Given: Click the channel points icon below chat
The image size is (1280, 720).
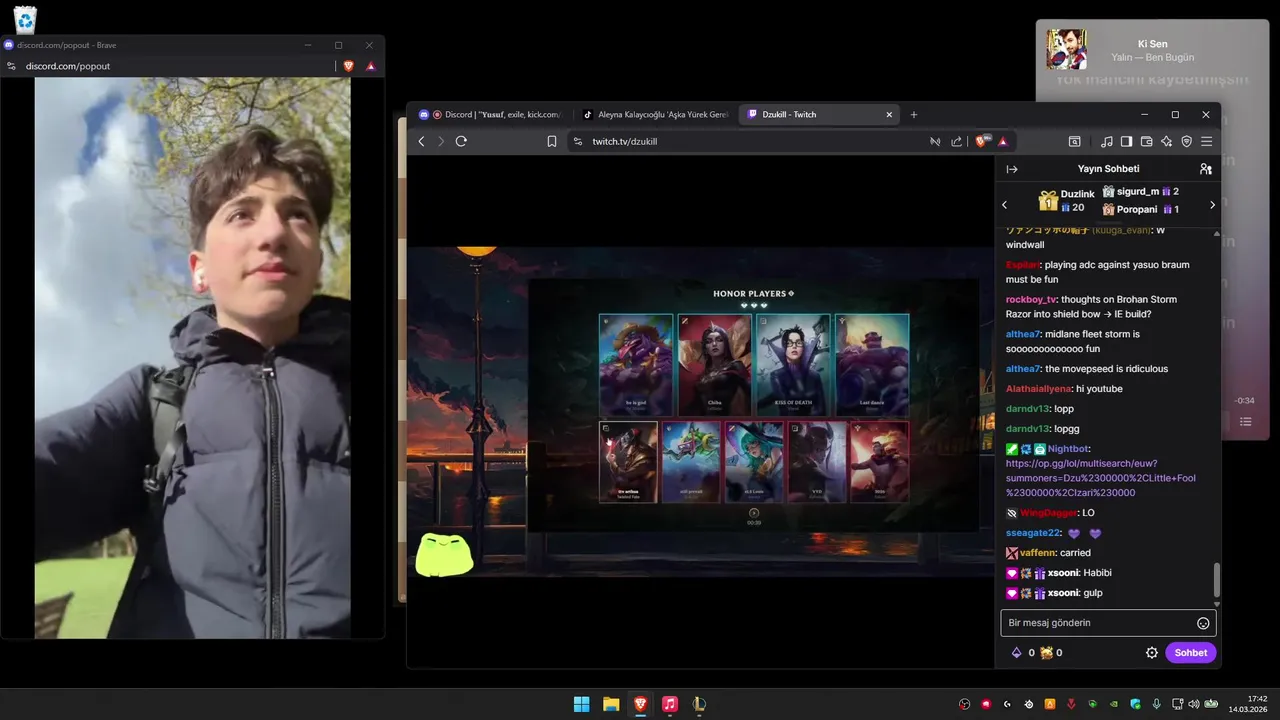Looking at the screenshot, I should (x=1046, y=653).
